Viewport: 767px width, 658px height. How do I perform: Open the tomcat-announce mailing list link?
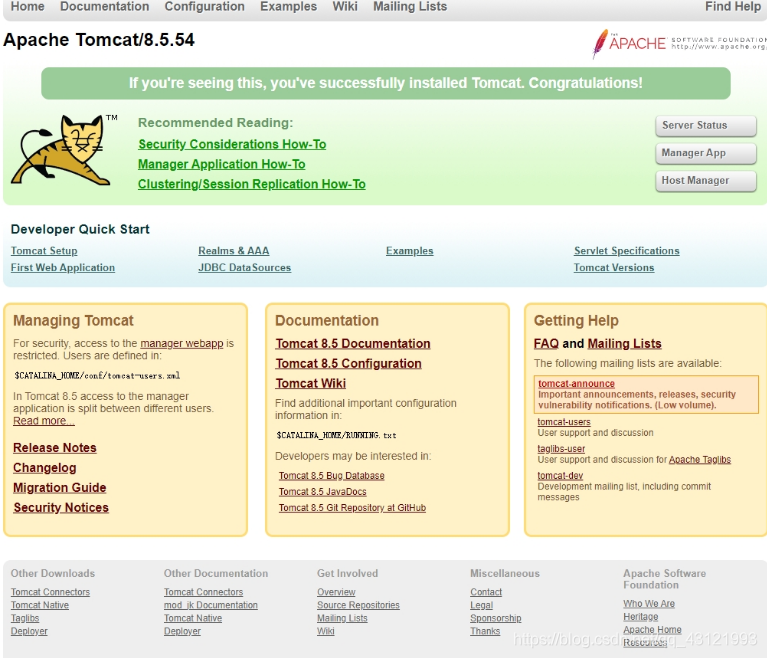(576, 384)
